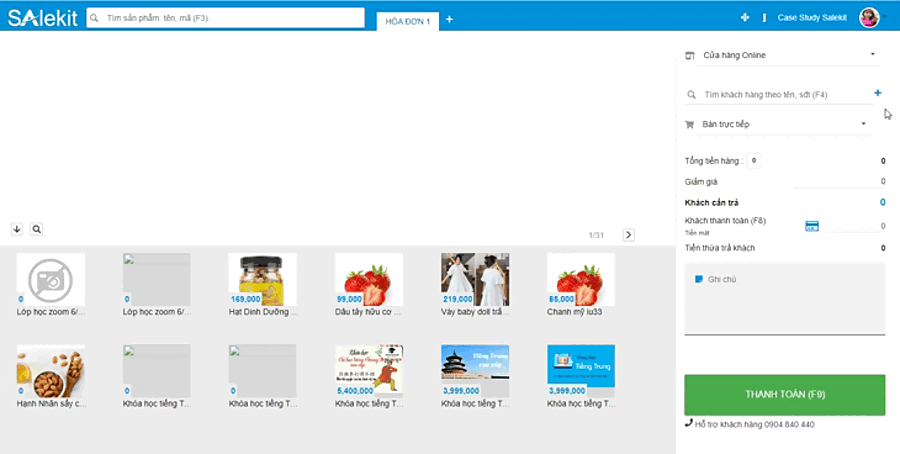This screenshot has width=900, height=454.
Task: Click the fullscreen move icon in header
Action: click(744, 18)
